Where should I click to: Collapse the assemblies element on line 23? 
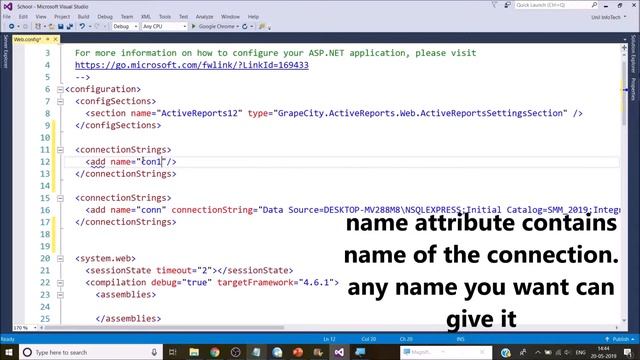point(60,295)
